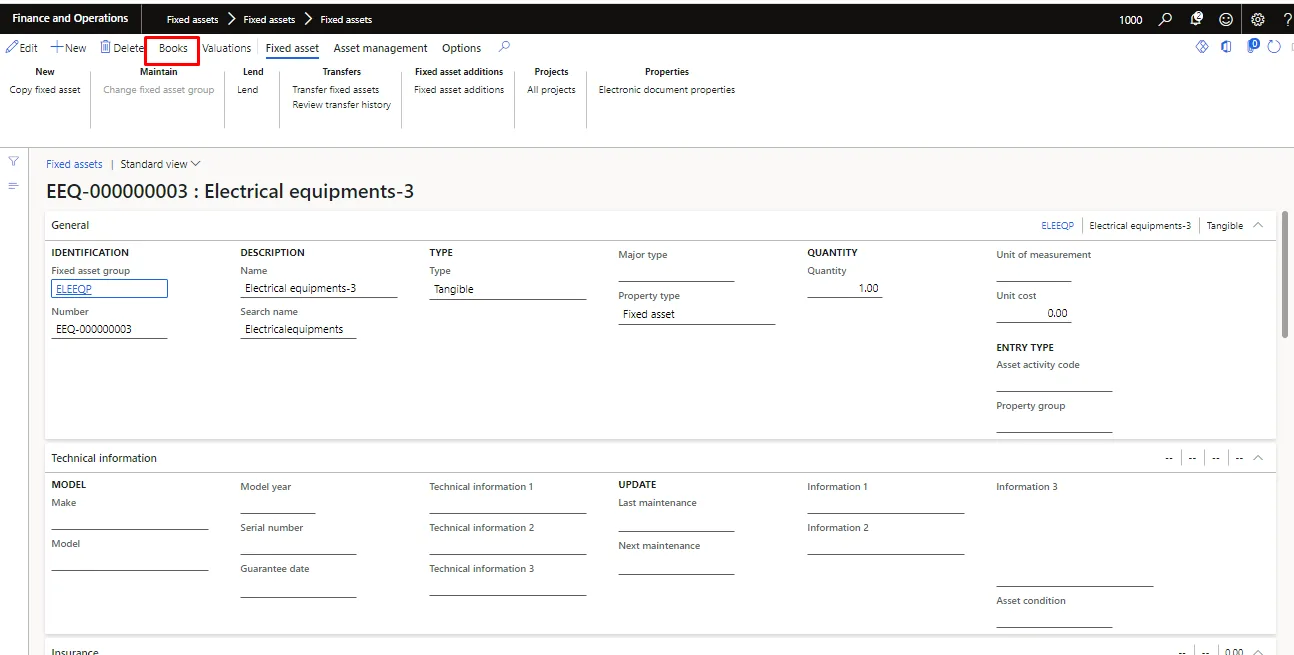Expand the Insurance fast tab chevron
This screenshot has width=1294, height=655.
(x=1258, y=651)
